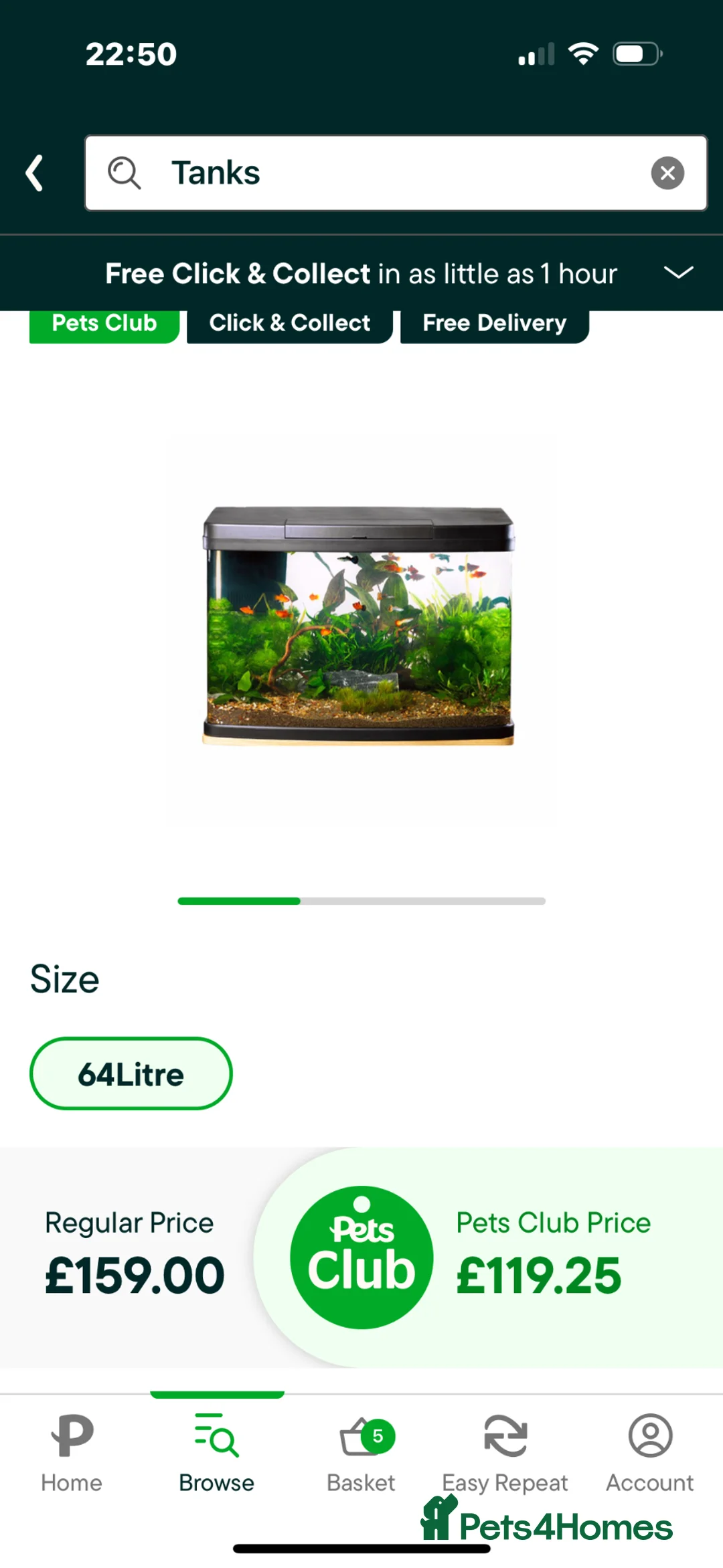Tap the Click & Collect tag
Image resolution: width=723 pixels, height=1568 pixels.
tap(289, 325)
